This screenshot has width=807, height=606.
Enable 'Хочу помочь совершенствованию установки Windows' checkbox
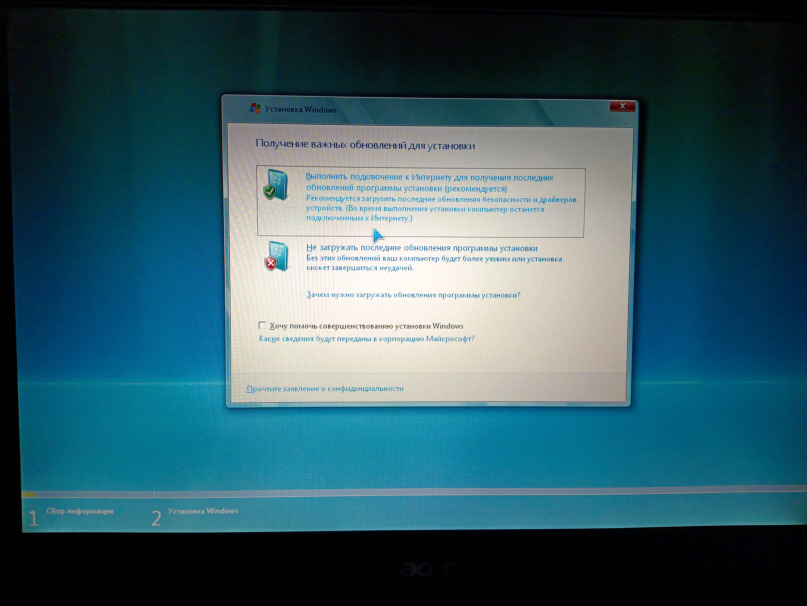pyautogui.click(x=262, y=325)
